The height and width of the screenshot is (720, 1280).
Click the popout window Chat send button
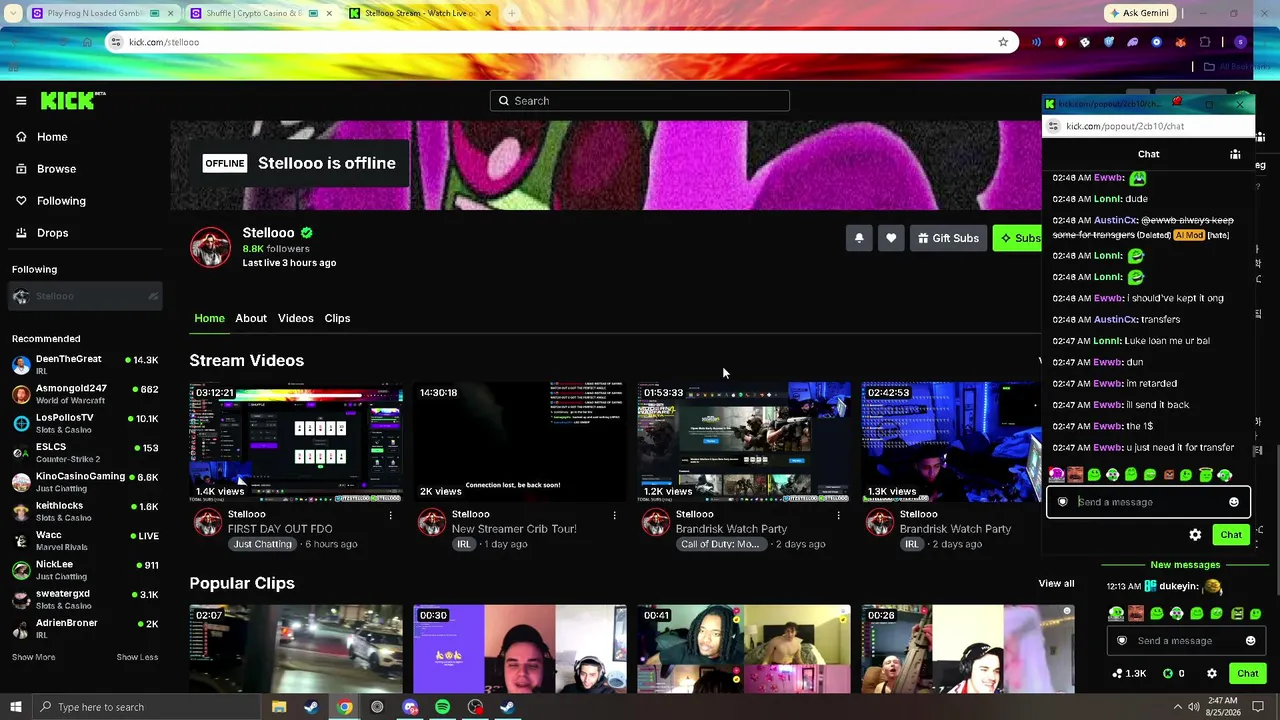point(1231,535)
